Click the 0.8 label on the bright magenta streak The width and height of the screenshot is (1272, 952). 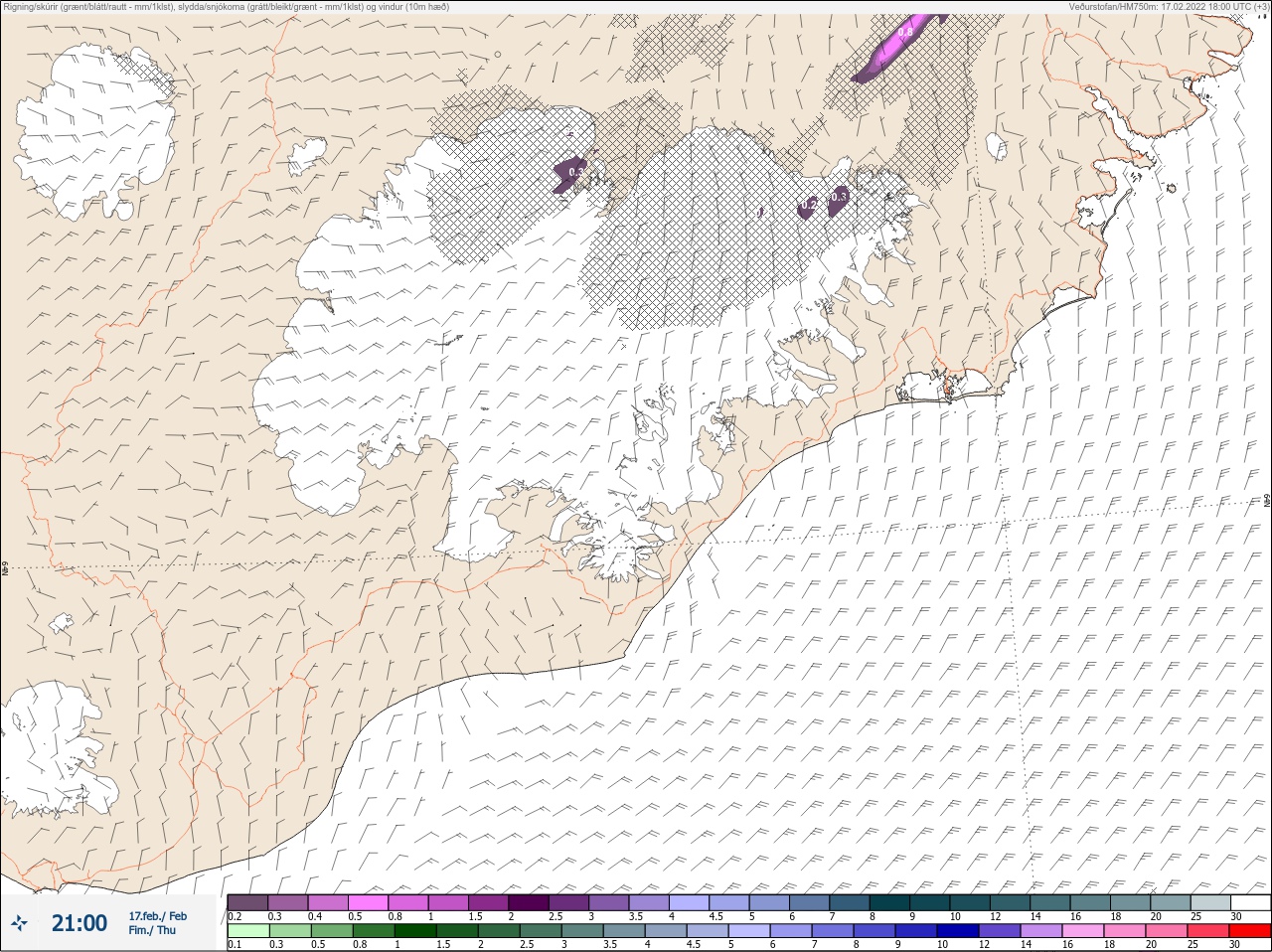(905, 33)
